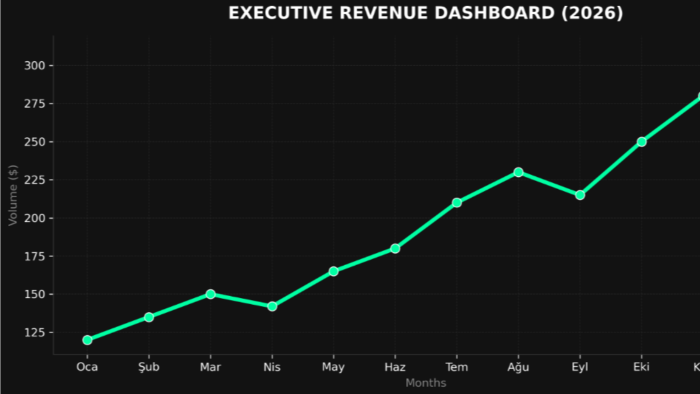This screenshot has height=394, width=700.
Task: Select the Nis data point marker
Action: (x=272, y=307)
